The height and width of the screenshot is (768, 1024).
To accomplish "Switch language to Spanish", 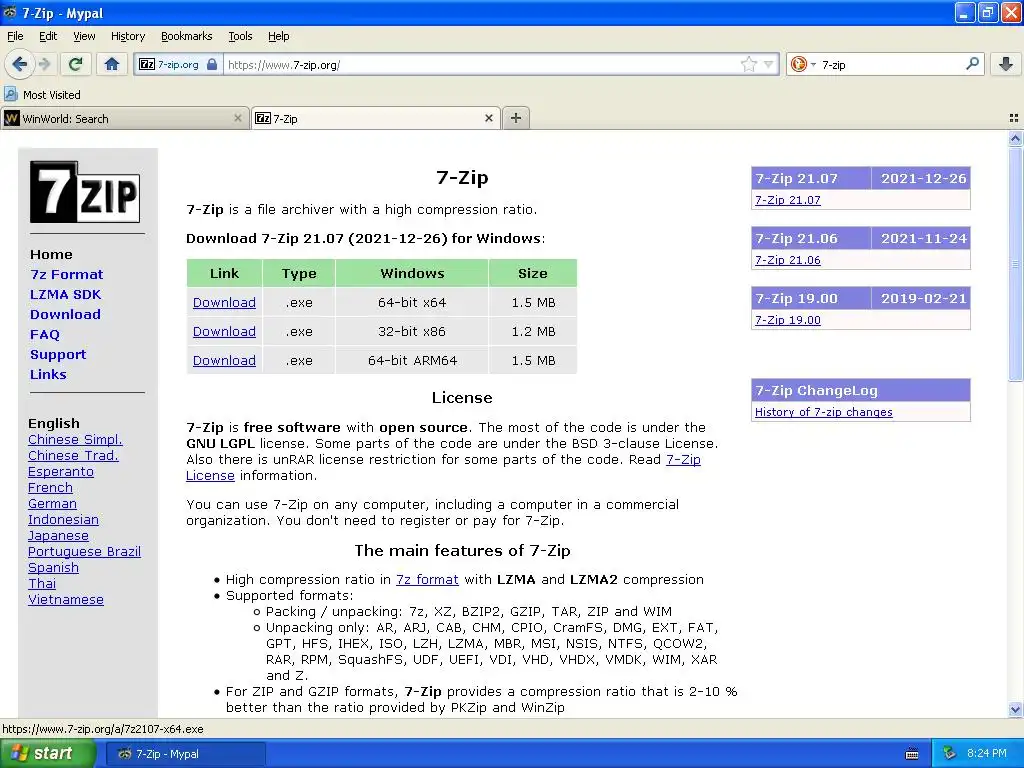I will click(54, 568).
